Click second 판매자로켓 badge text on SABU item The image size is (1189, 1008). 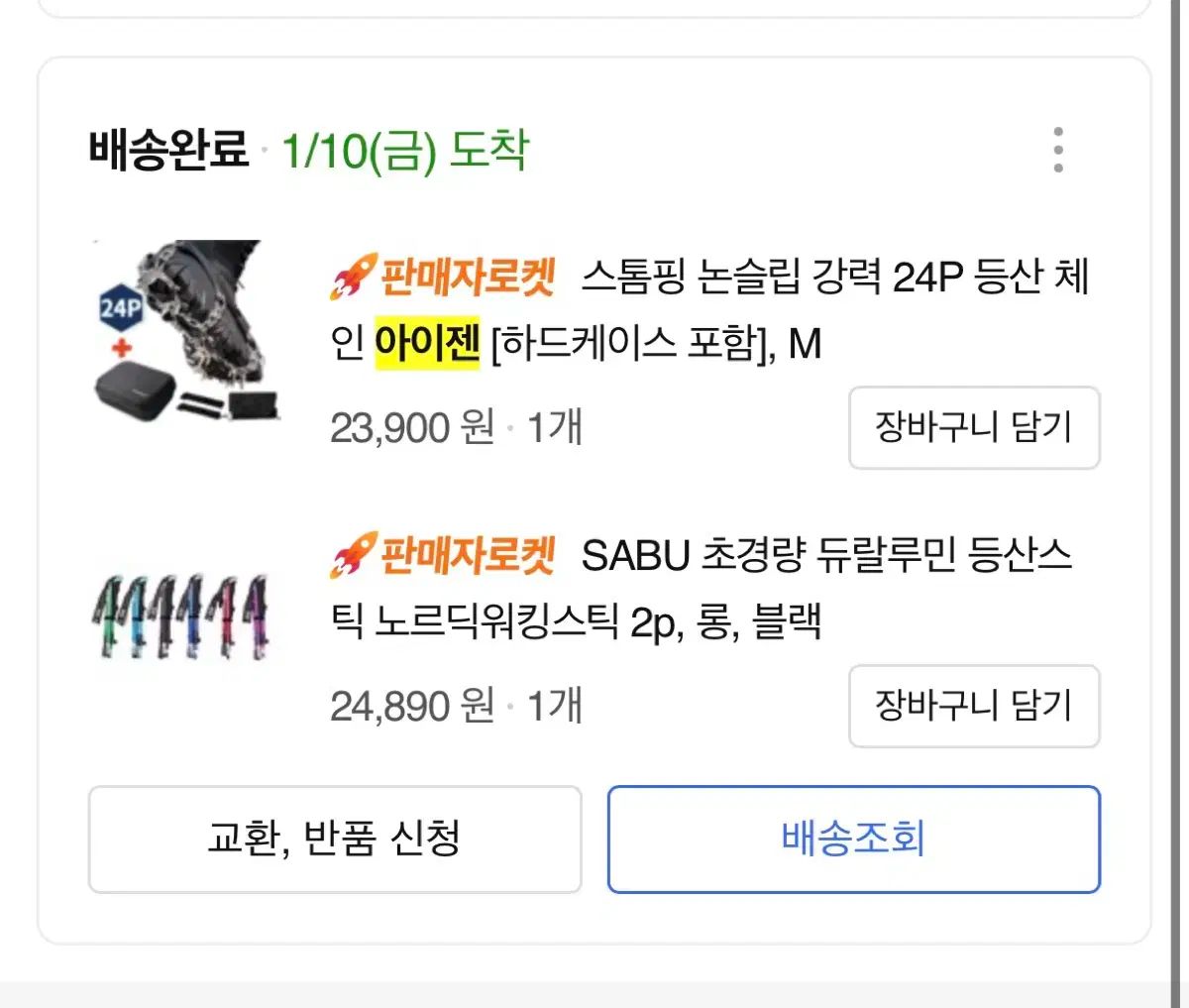pyautogui.click(x=468, y=555)
